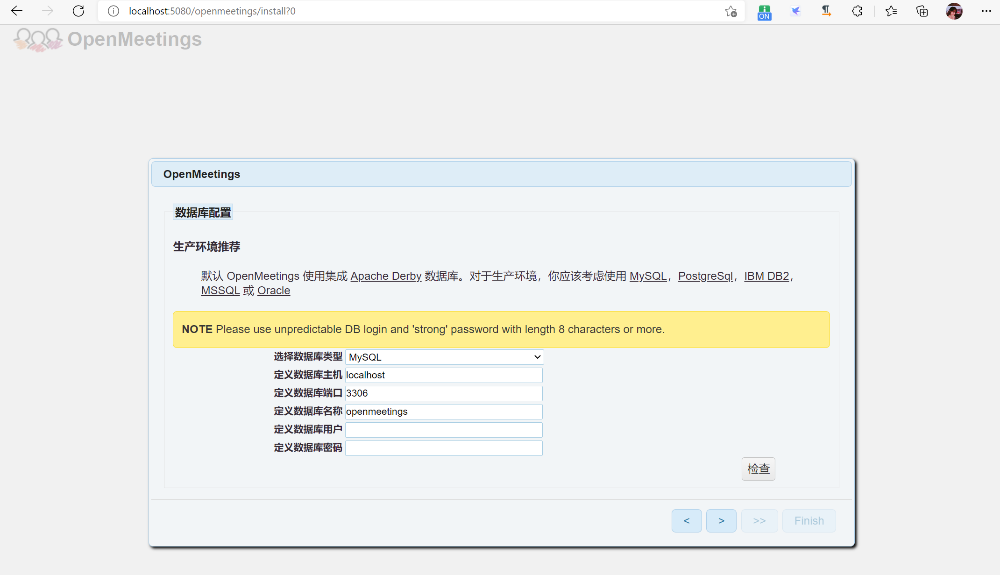This screenshot has height=575, width=1000.
Task: Click the 选择数据库类型 label
Action: tap(308, 357)
